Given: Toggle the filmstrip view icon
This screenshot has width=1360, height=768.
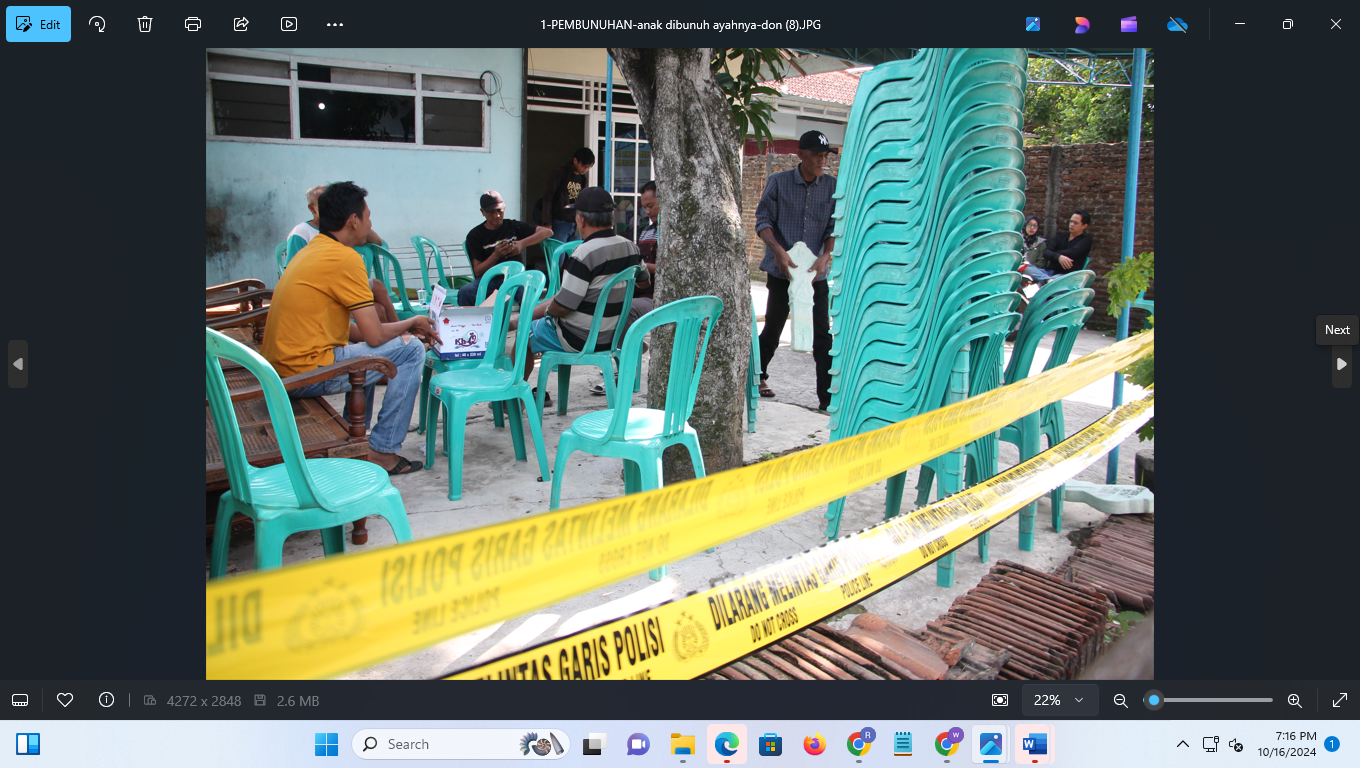Looking at the screenshot, I should (20, 700).
